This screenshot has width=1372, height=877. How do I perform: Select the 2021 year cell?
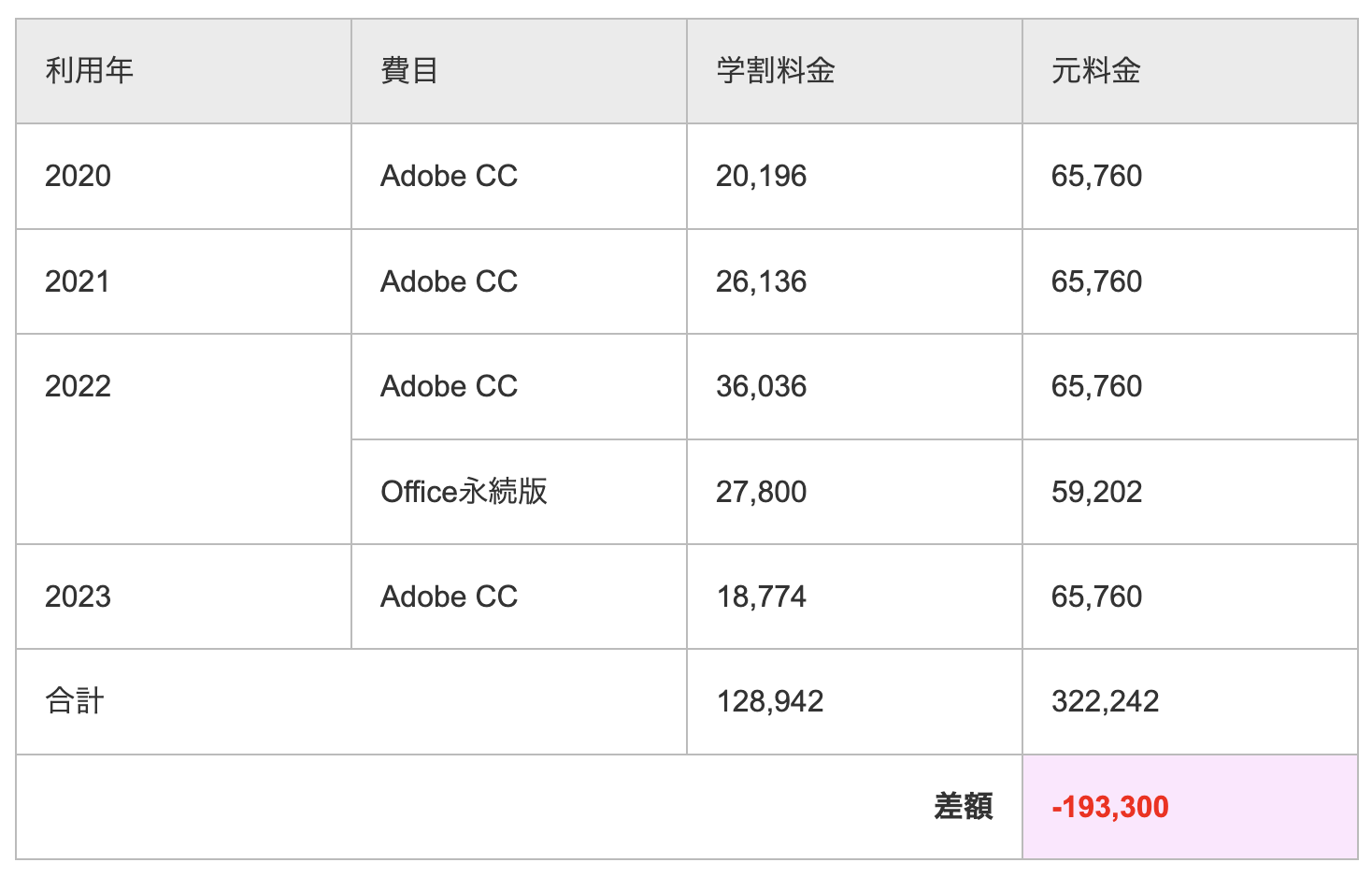[78, 281]
